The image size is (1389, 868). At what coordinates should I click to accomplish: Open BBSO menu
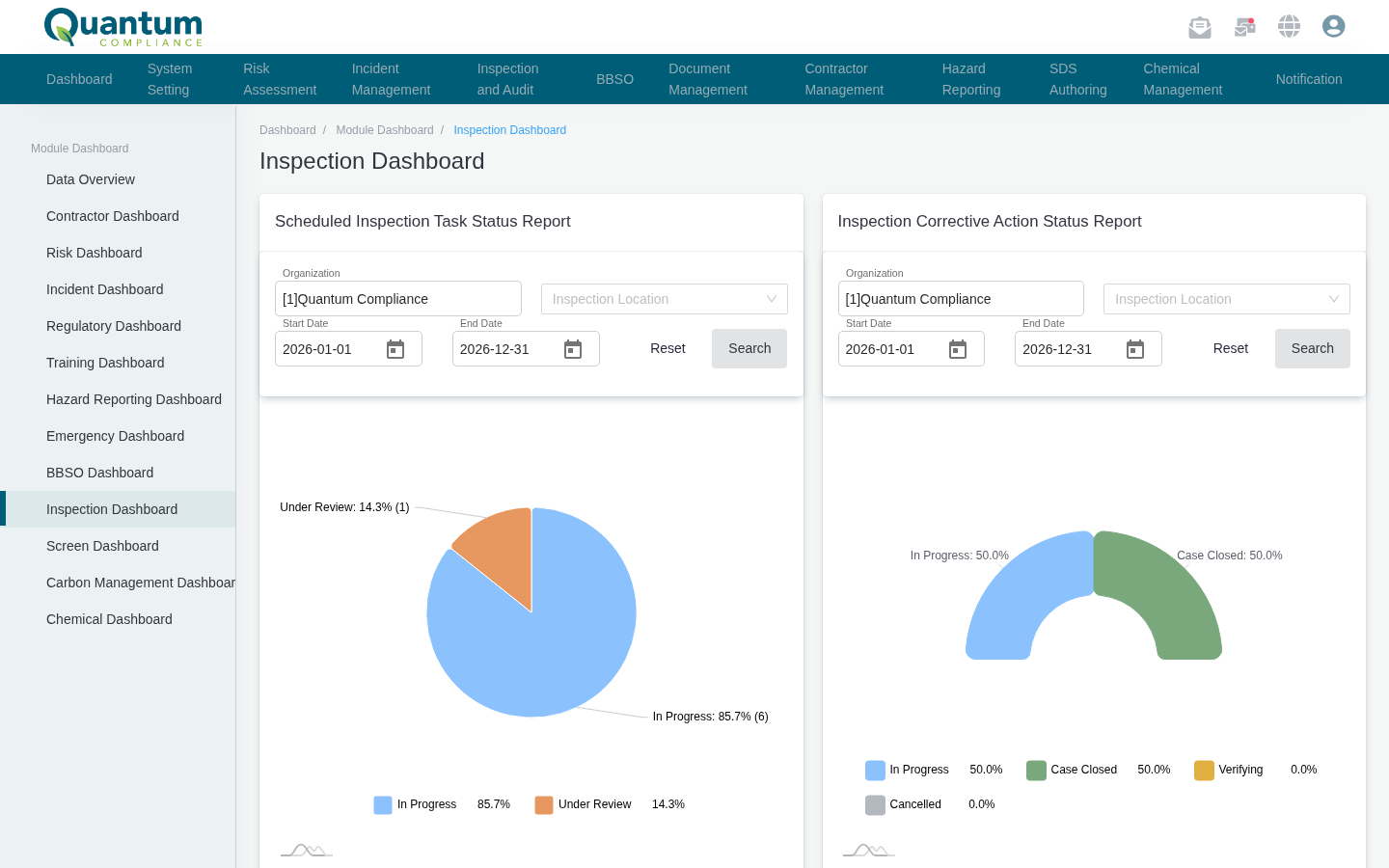[614, 79]
